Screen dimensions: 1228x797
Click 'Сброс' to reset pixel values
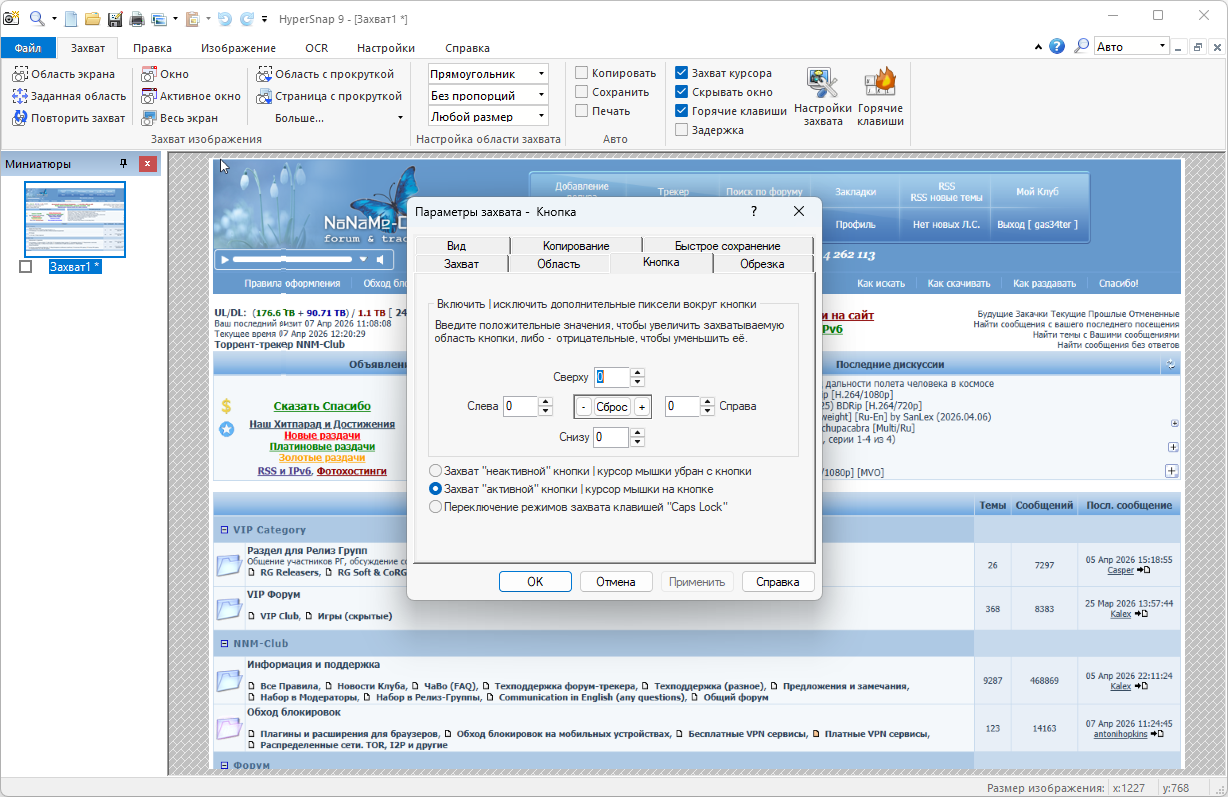pos(612,407)
